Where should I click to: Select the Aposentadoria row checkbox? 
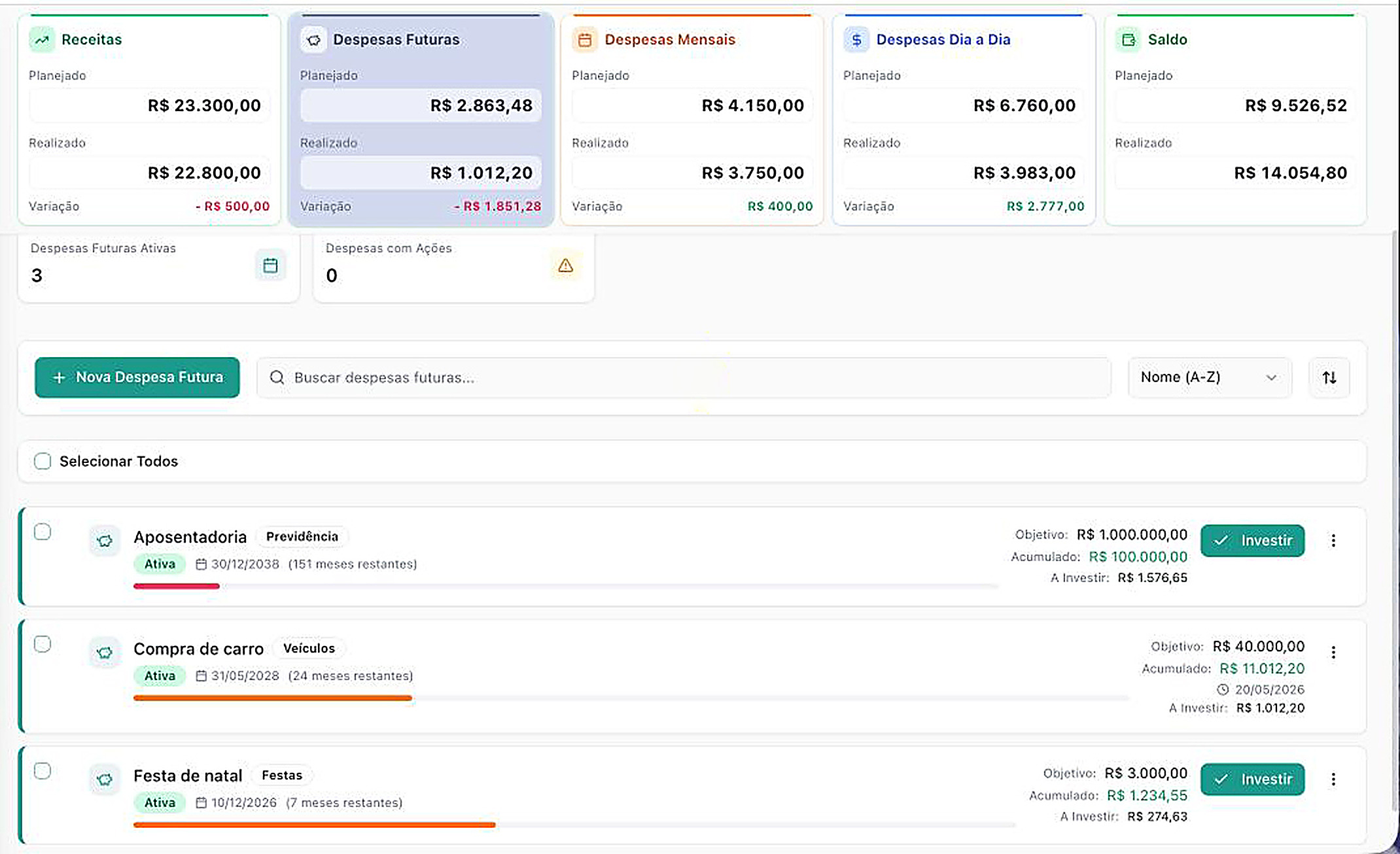point(43,532)
